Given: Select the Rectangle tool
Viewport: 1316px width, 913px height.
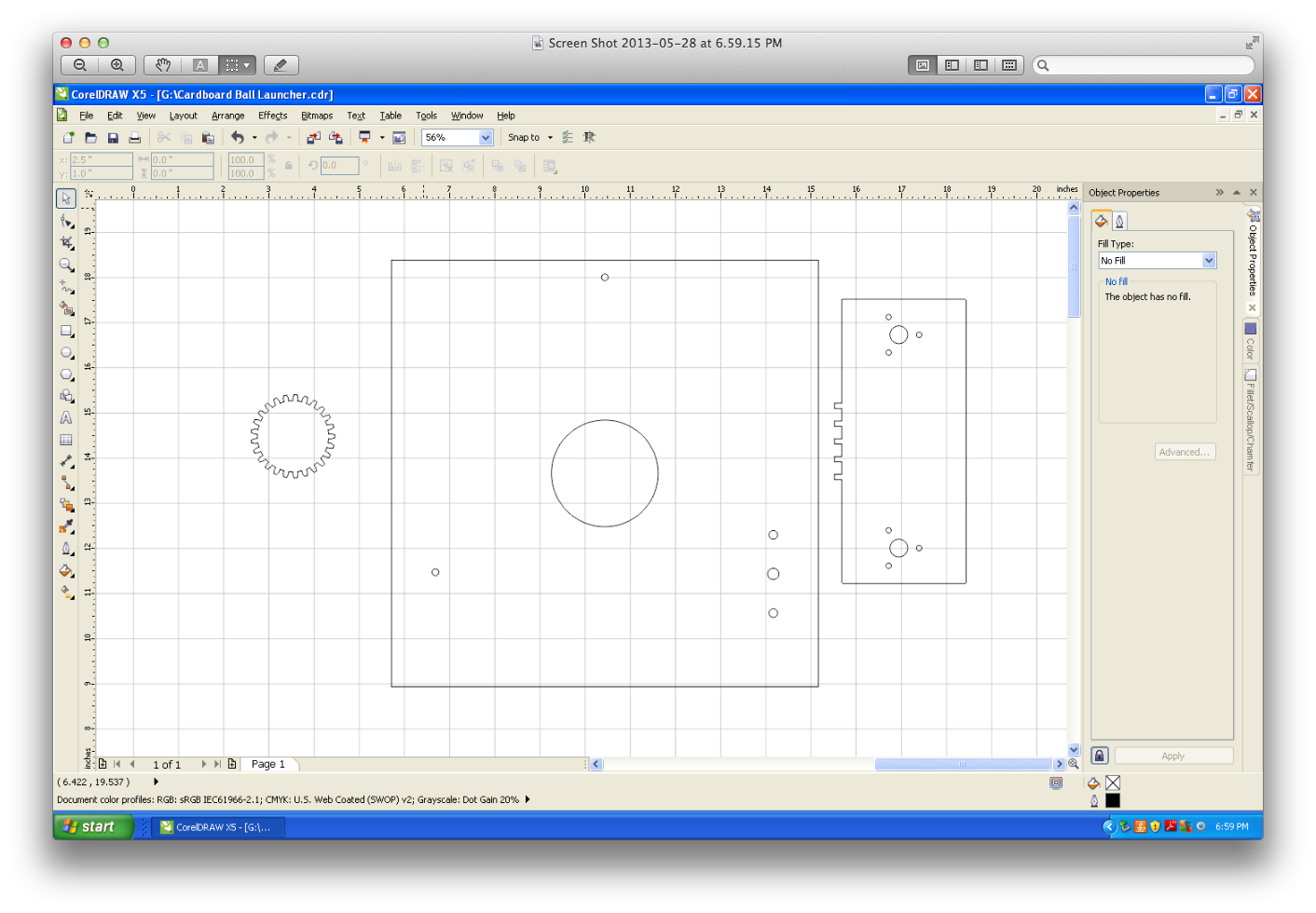Looking at the screenshot, I should pyautogui.click(x=66, y=331).
